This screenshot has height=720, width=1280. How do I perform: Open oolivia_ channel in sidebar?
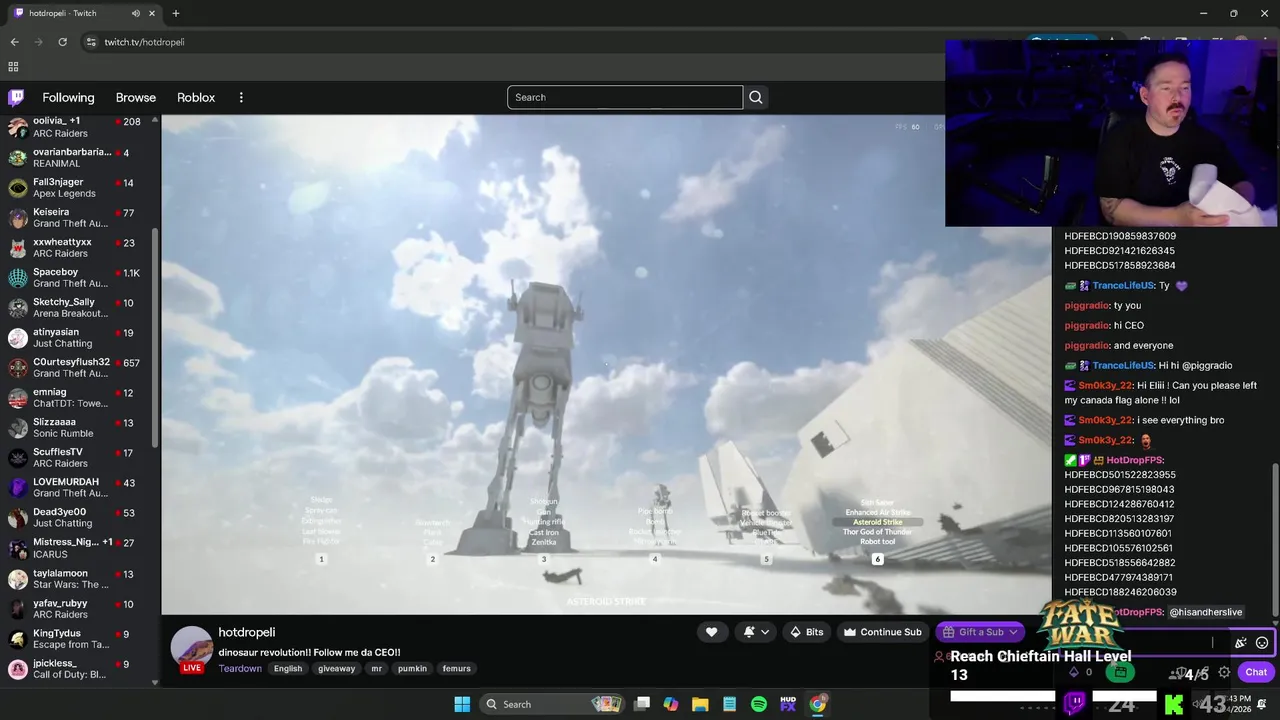[x=80, y=127]
